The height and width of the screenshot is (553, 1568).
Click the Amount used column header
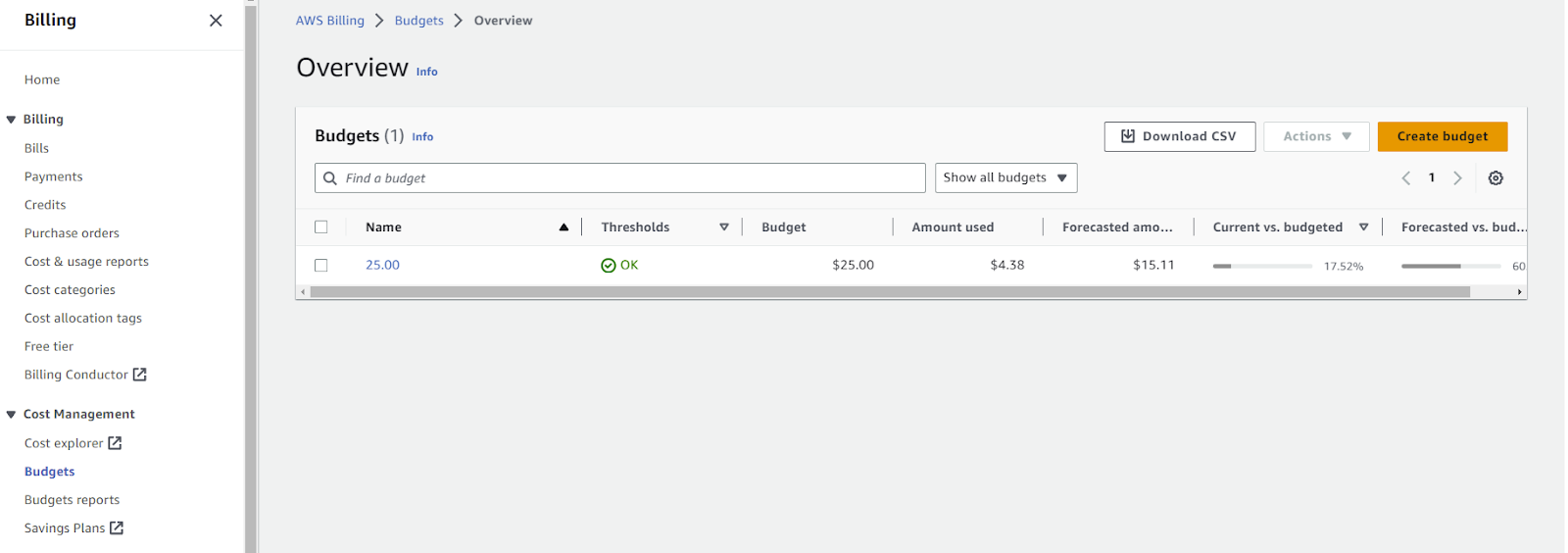[x=953, y=227]
